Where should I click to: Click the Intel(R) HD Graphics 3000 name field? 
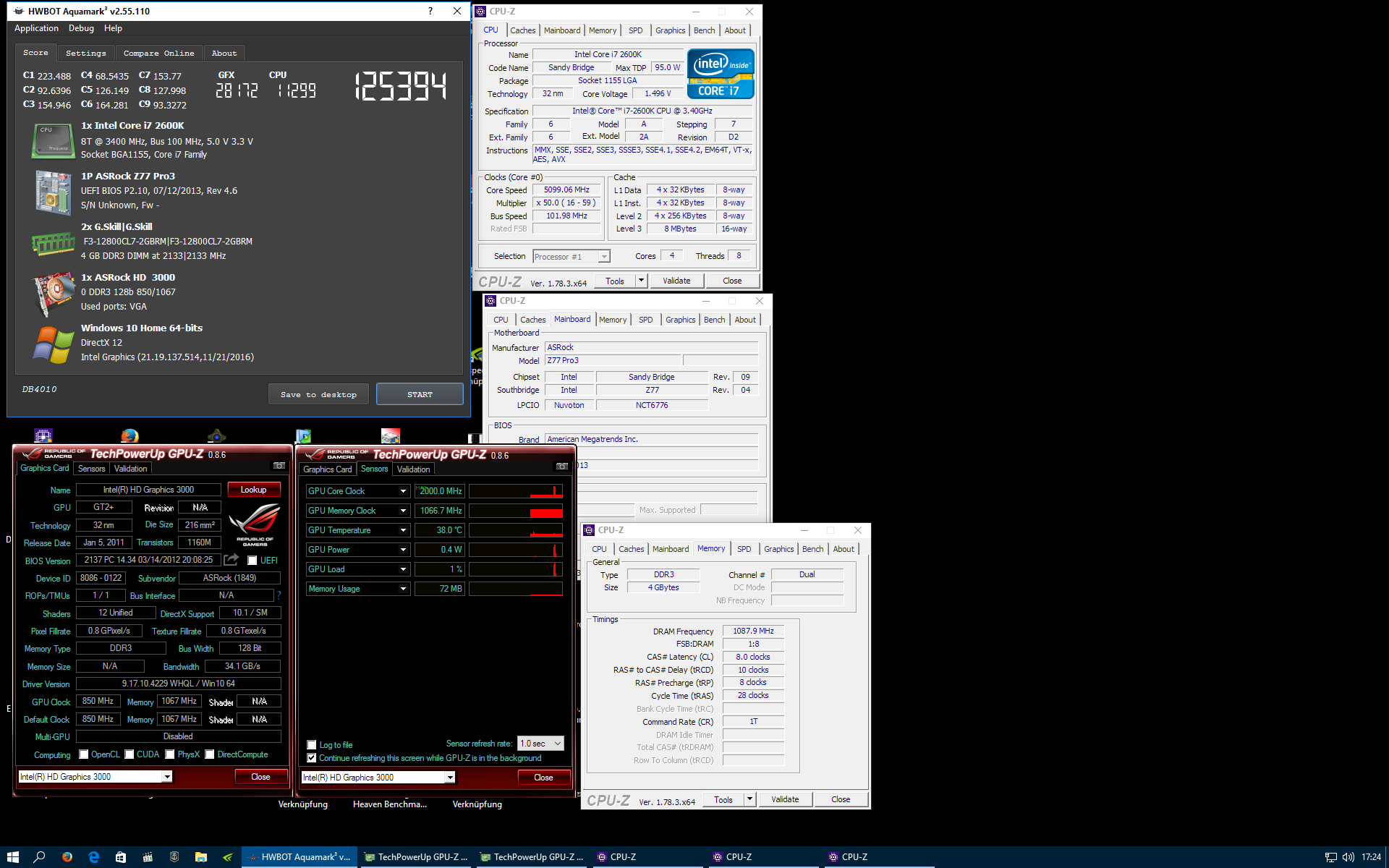pos(148,490)
